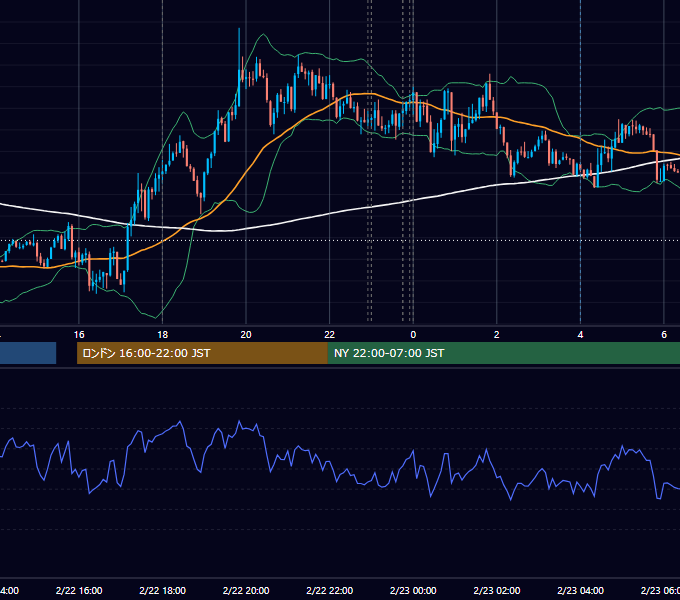Click the 22 hour label on chart axis
This screenshot has height=600, width=680.
pos(330,335)
